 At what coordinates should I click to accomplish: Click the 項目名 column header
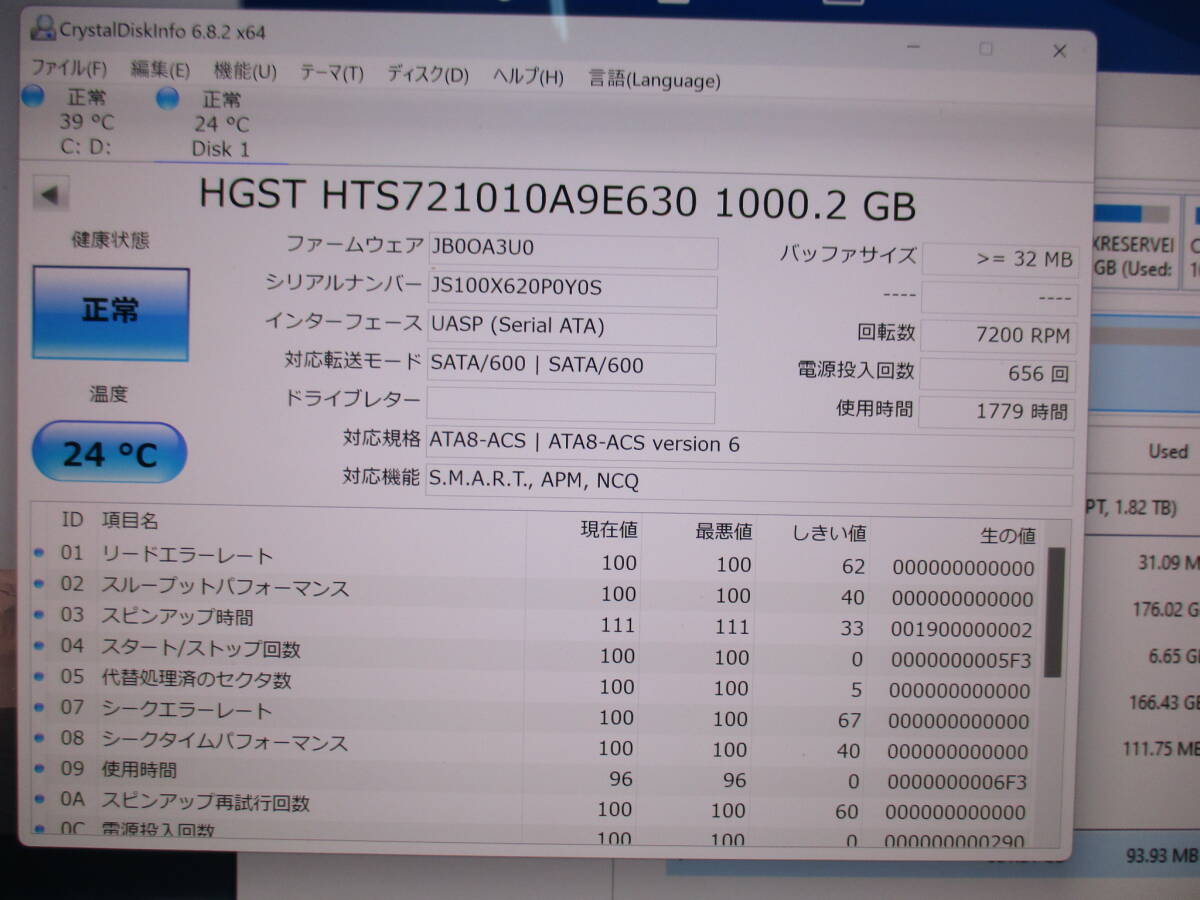pos(130,521)
